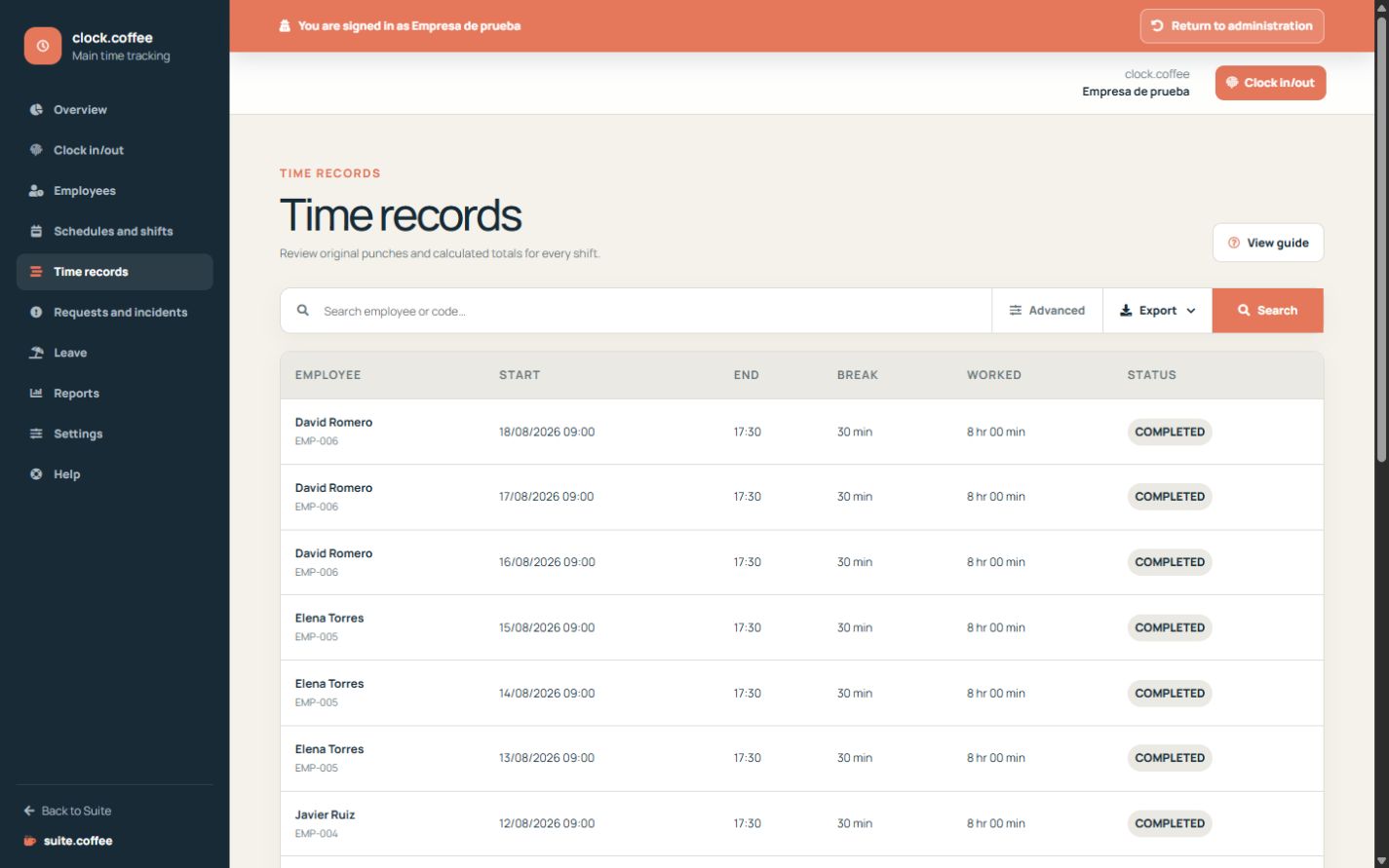Screen dimensions: 1389x868
Task: Click COMPLETED badge in the 15/08/2026 row
Action: coord(1170,627)
